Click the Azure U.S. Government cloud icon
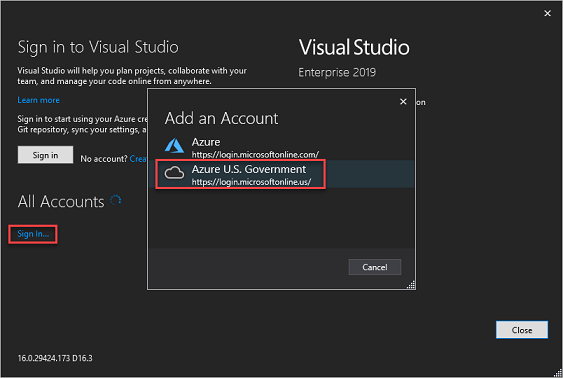The width and height of the screenshot is (563, 378). [x=174, y=173]
